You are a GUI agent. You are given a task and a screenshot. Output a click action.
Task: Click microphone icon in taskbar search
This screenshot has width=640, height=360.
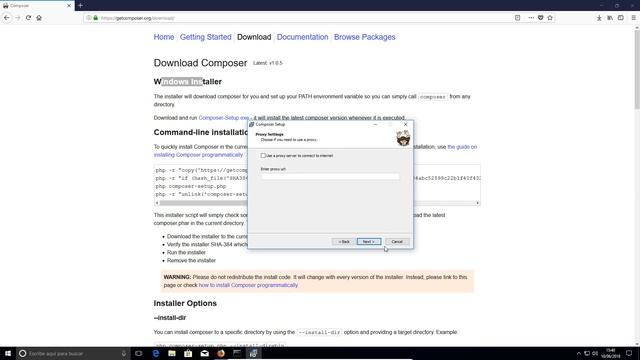124,353
